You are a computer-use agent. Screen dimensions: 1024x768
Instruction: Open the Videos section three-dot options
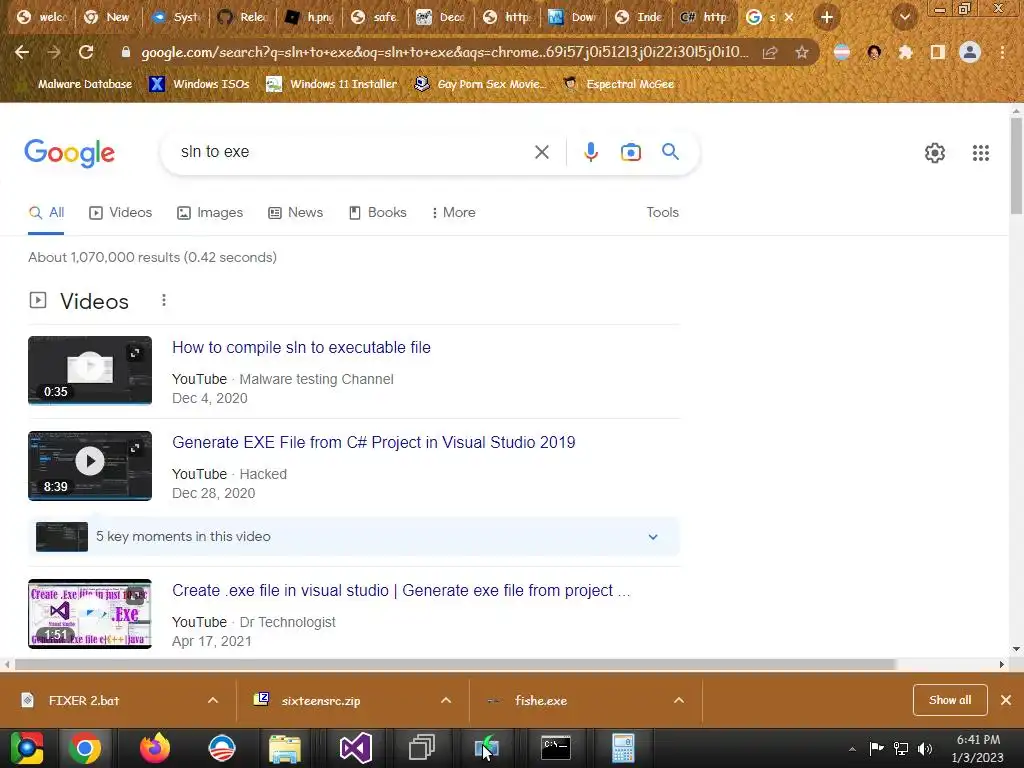coord(164,300)
